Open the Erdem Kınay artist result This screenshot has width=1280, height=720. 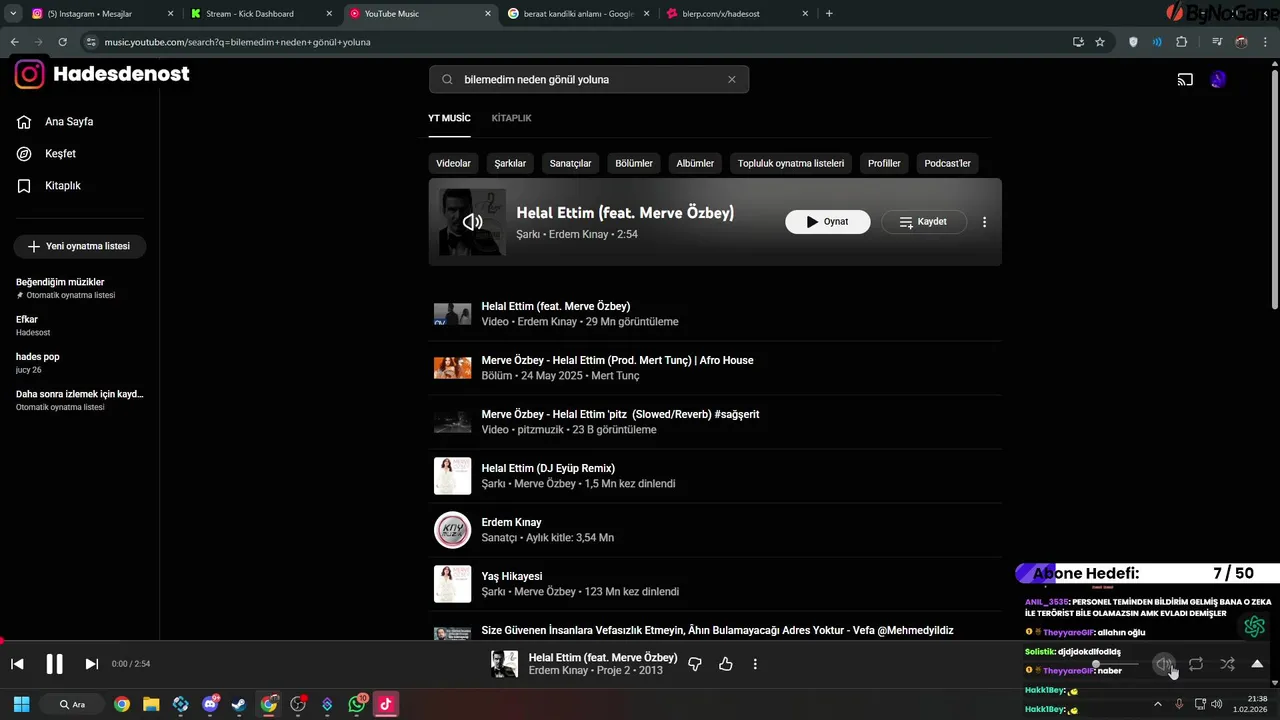coord(714,530)
